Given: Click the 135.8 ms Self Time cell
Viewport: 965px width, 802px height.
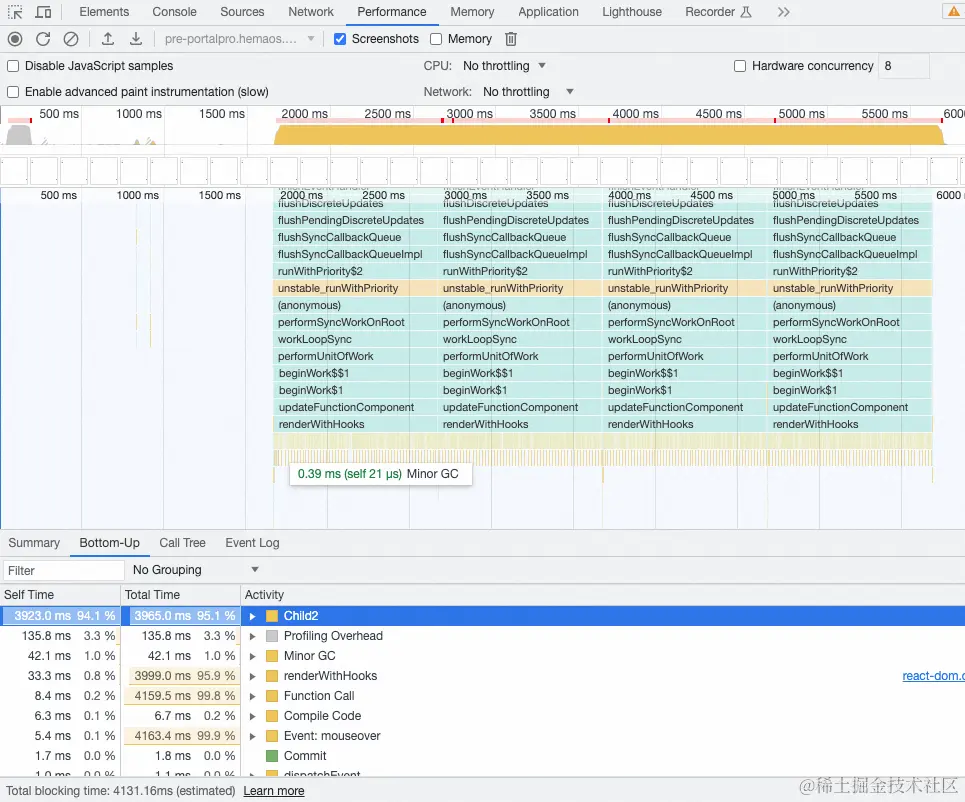Looking at the screenshot, I should [x=60, y=636].
